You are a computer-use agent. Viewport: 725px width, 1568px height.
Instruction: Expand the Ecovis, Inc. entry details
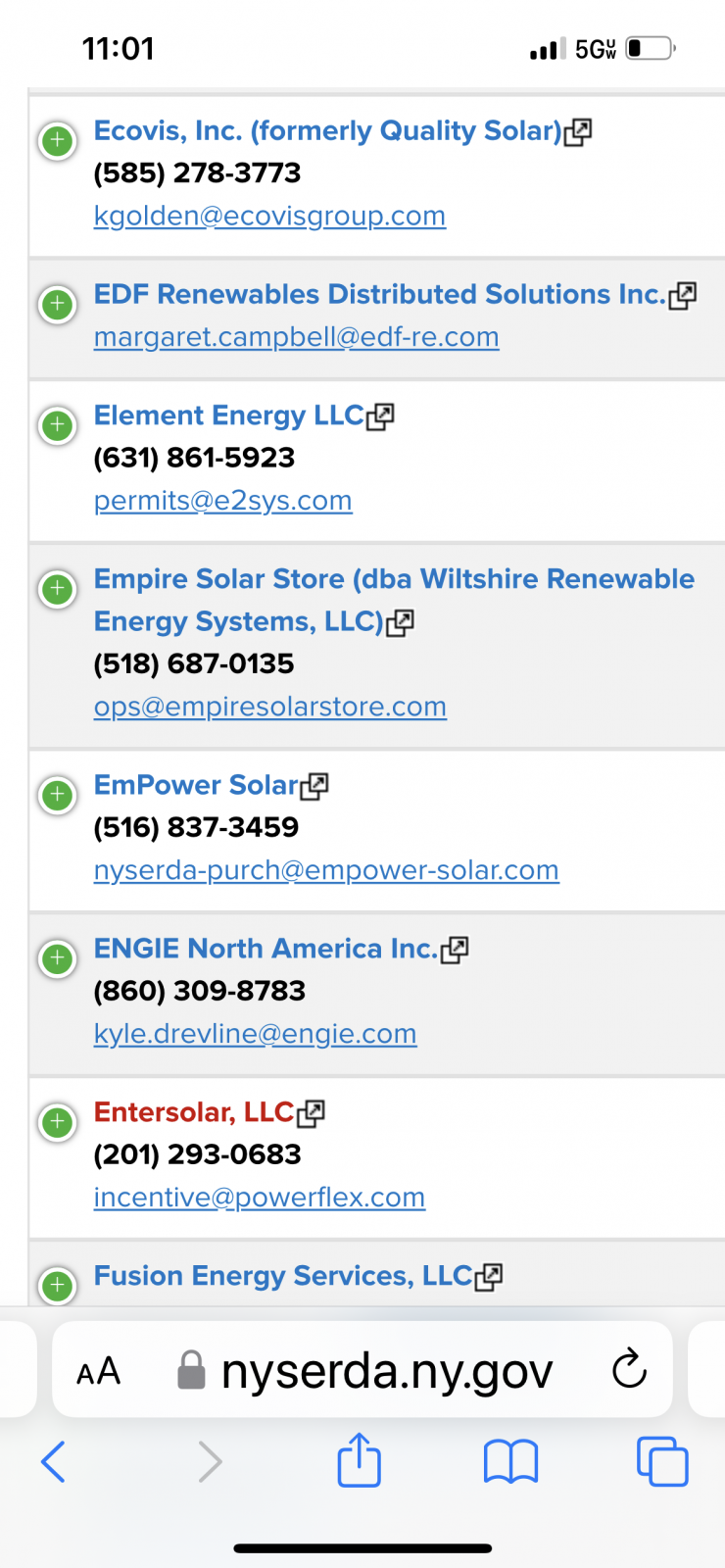coord(57,141)
